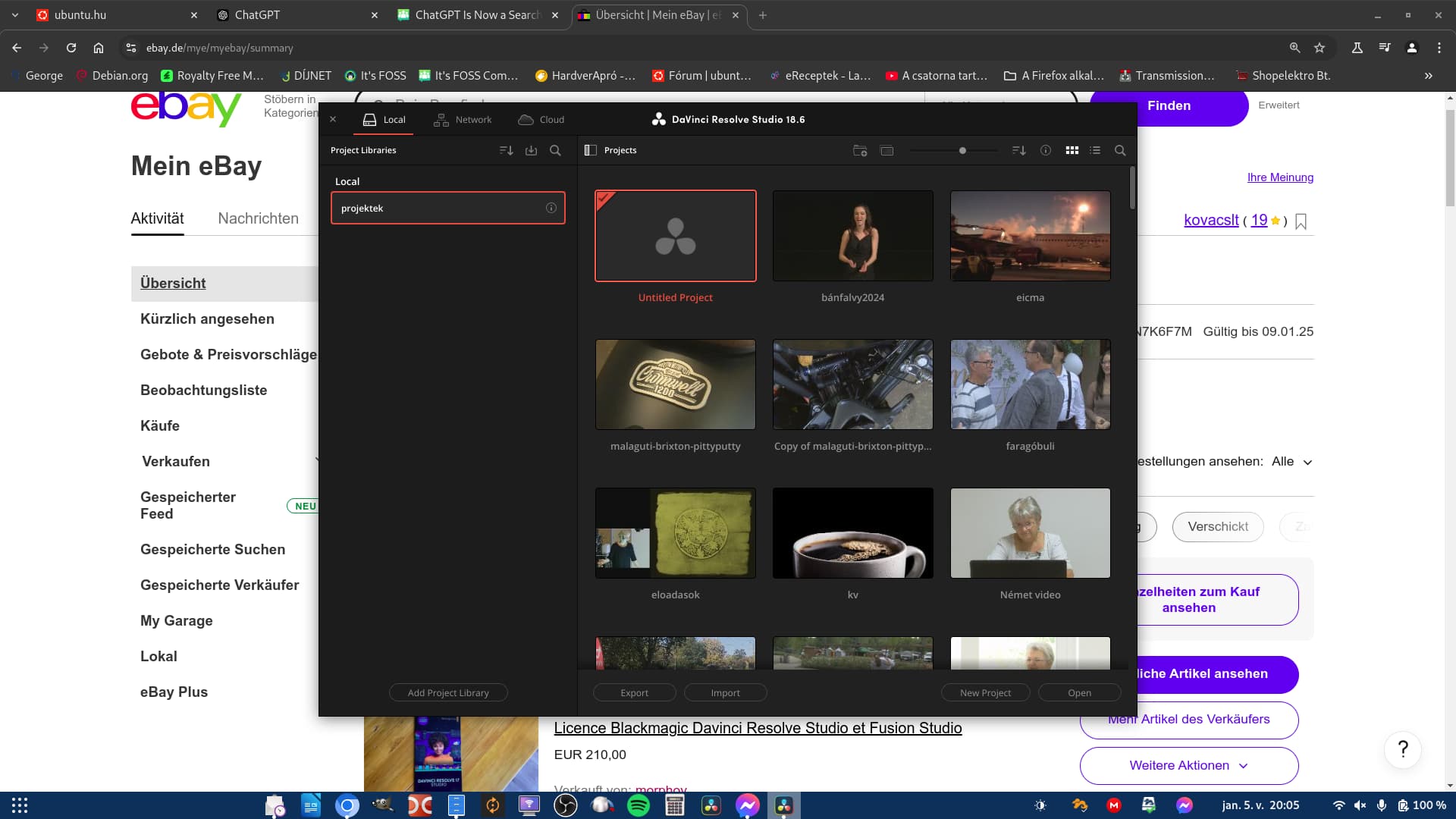Search projects with the magnifier icon

coord(1120,150)
